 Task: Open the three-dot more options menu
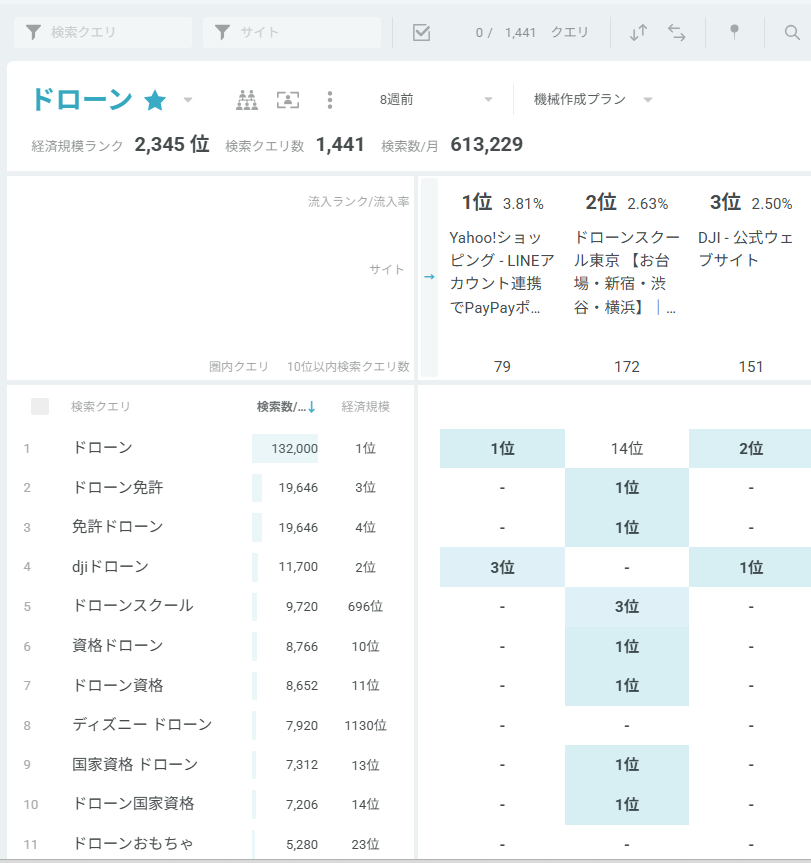click(330, 100)
